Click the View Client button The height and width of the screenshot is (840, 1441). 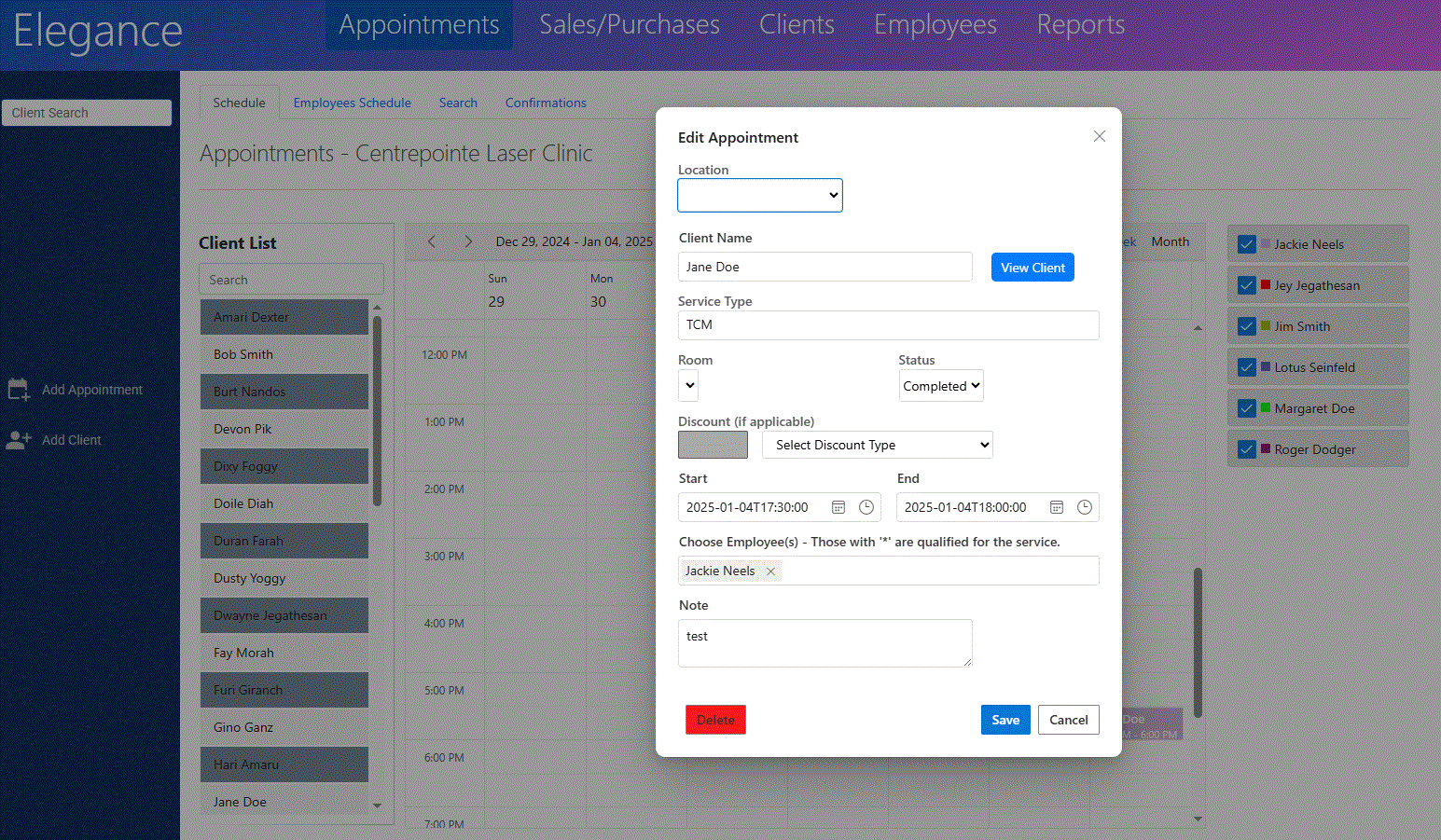1032,268
